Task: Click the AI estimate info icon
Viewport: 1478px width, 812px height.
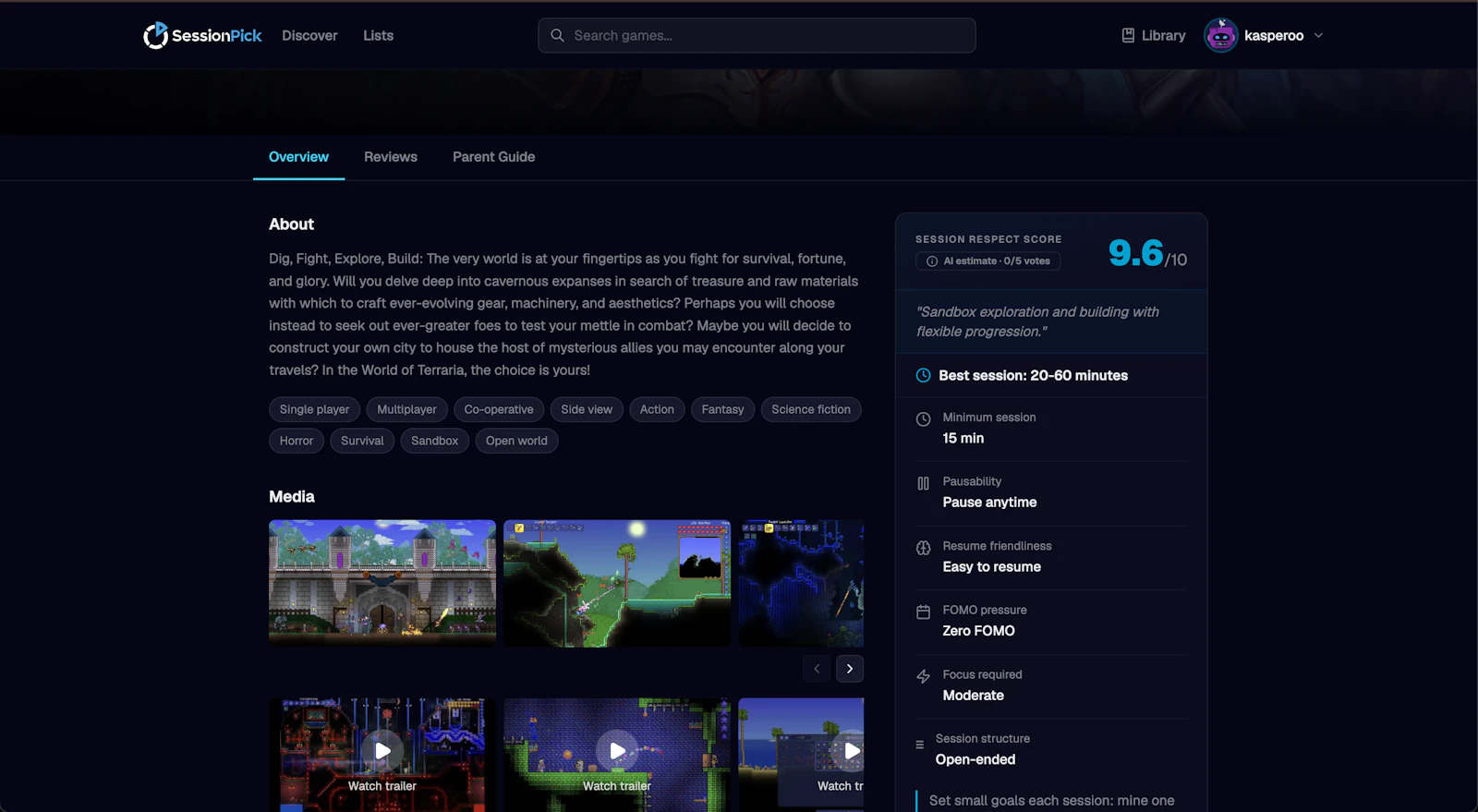Action: 932,261
